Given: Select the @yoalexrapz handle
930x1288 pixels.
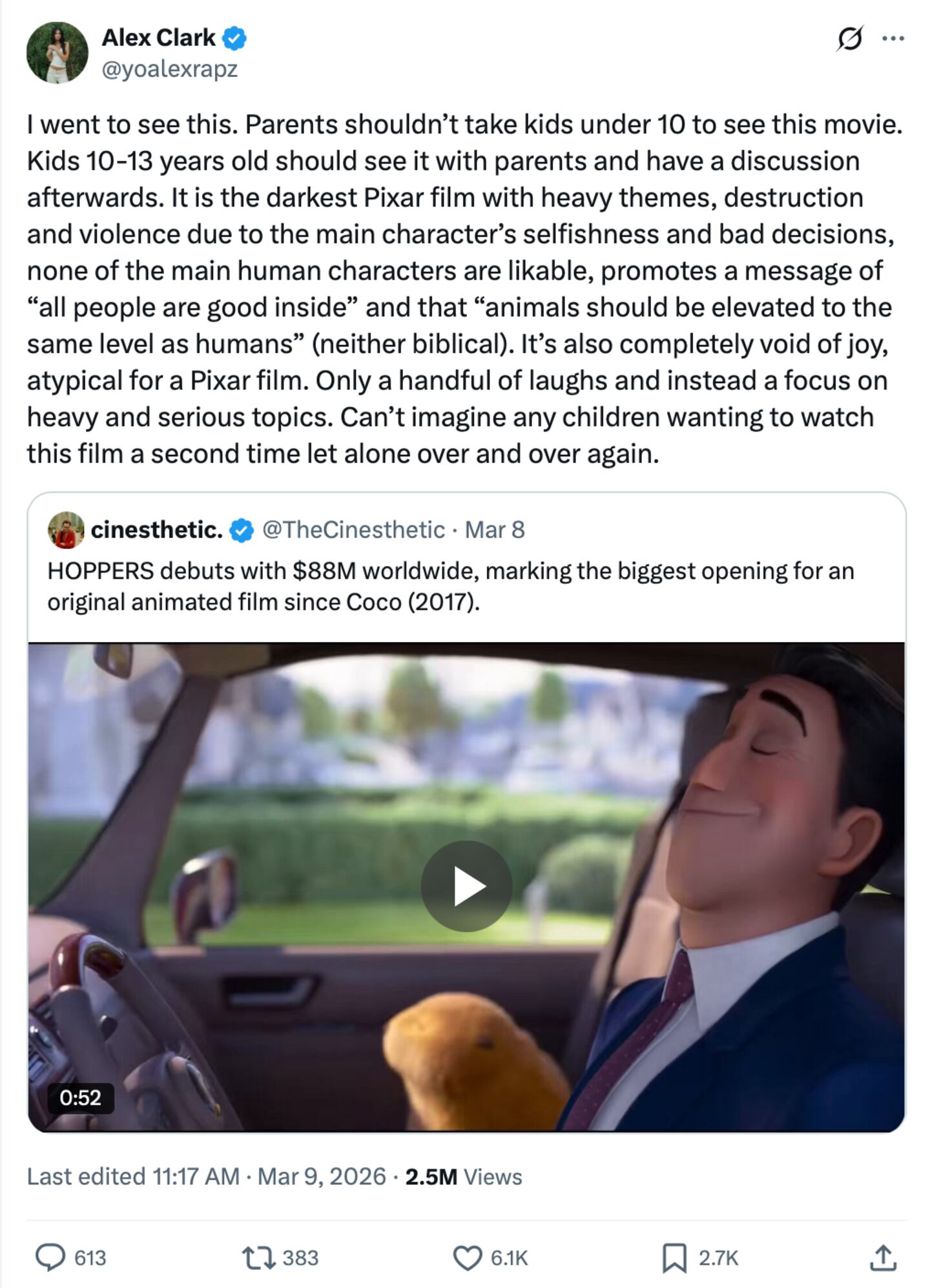Looking at the screenshot, I should click(x=169, y=67).
